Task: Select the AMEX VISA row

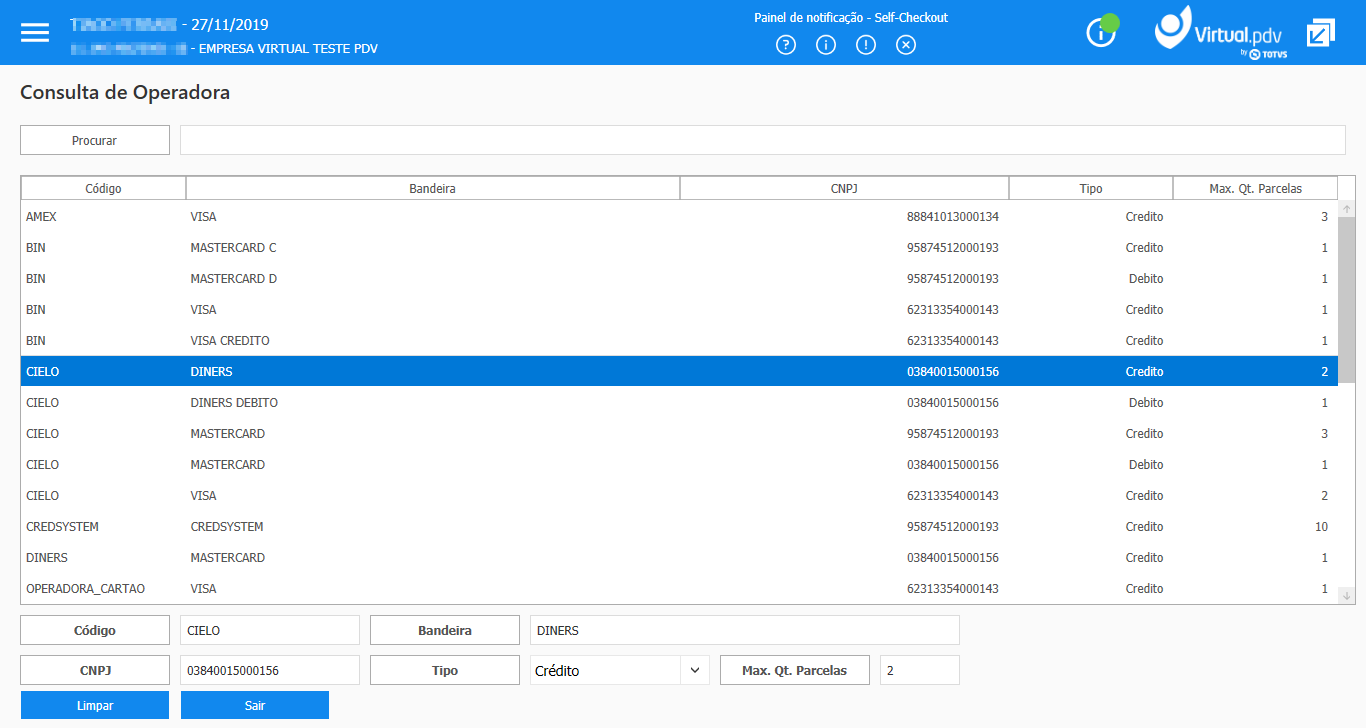Action: [x=679, y=217]
